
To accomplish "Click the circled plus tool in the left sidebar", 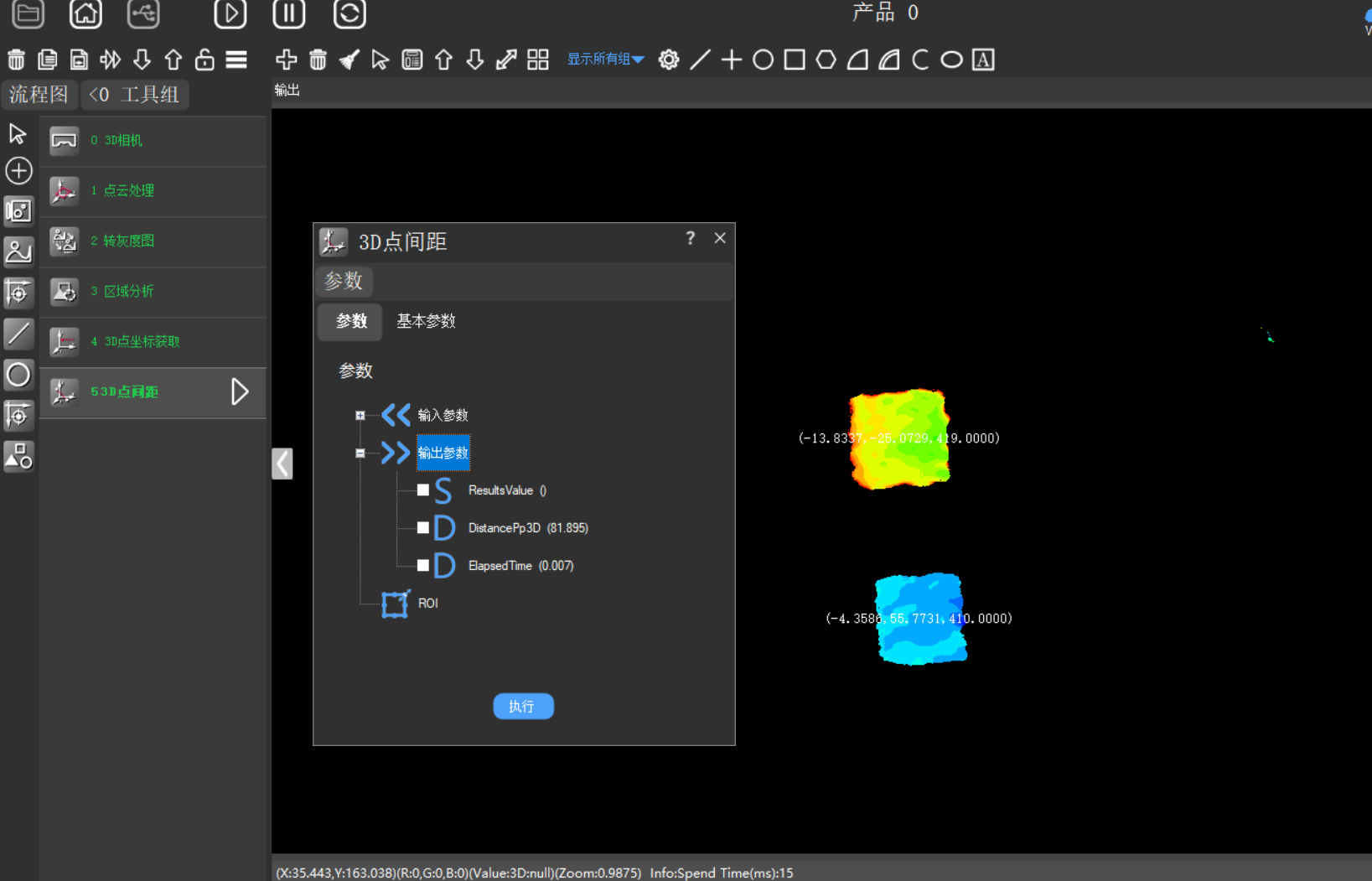I will click(18, 171).
